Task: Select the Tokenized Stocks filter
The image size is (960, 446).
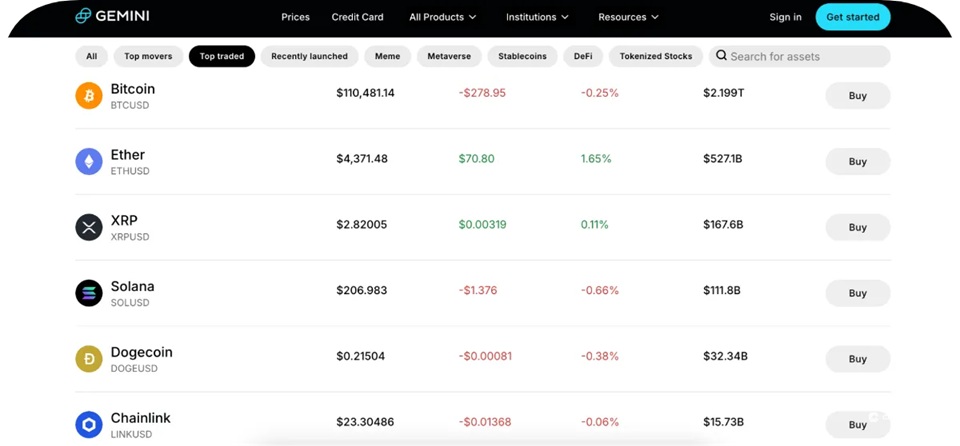Action: click(x=656, y=56)
